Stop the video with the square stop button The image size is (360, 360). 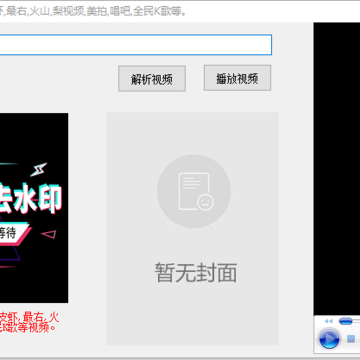click(x=351, y=339)
